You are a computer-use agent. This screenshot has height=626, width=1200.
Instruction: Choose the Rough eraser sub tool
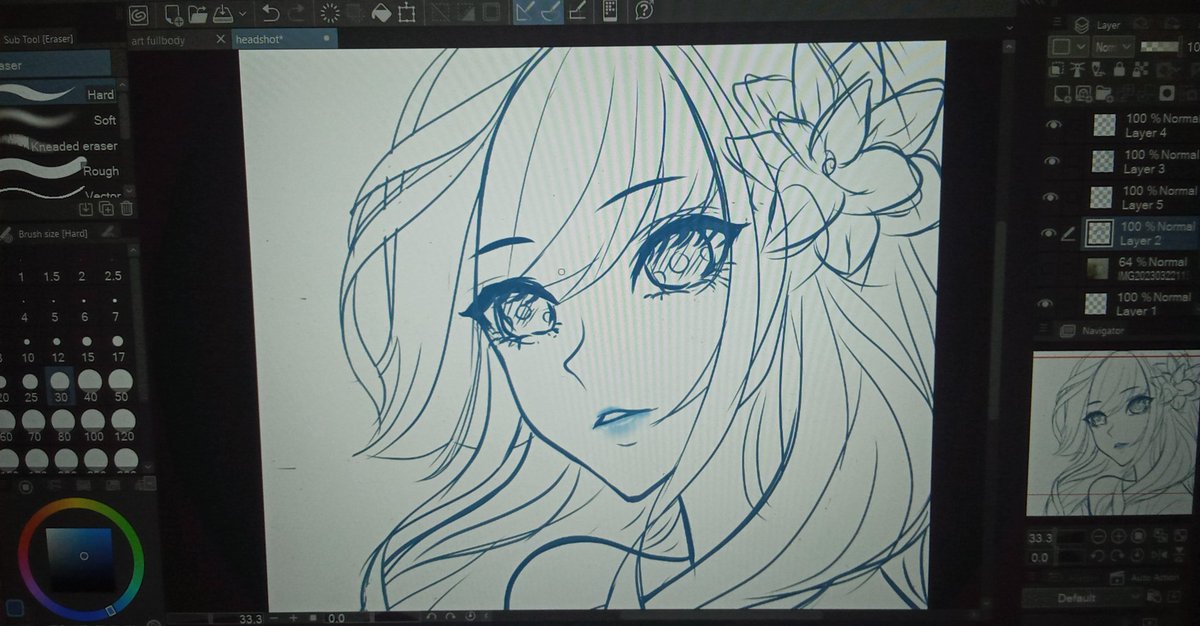(61, 171)
